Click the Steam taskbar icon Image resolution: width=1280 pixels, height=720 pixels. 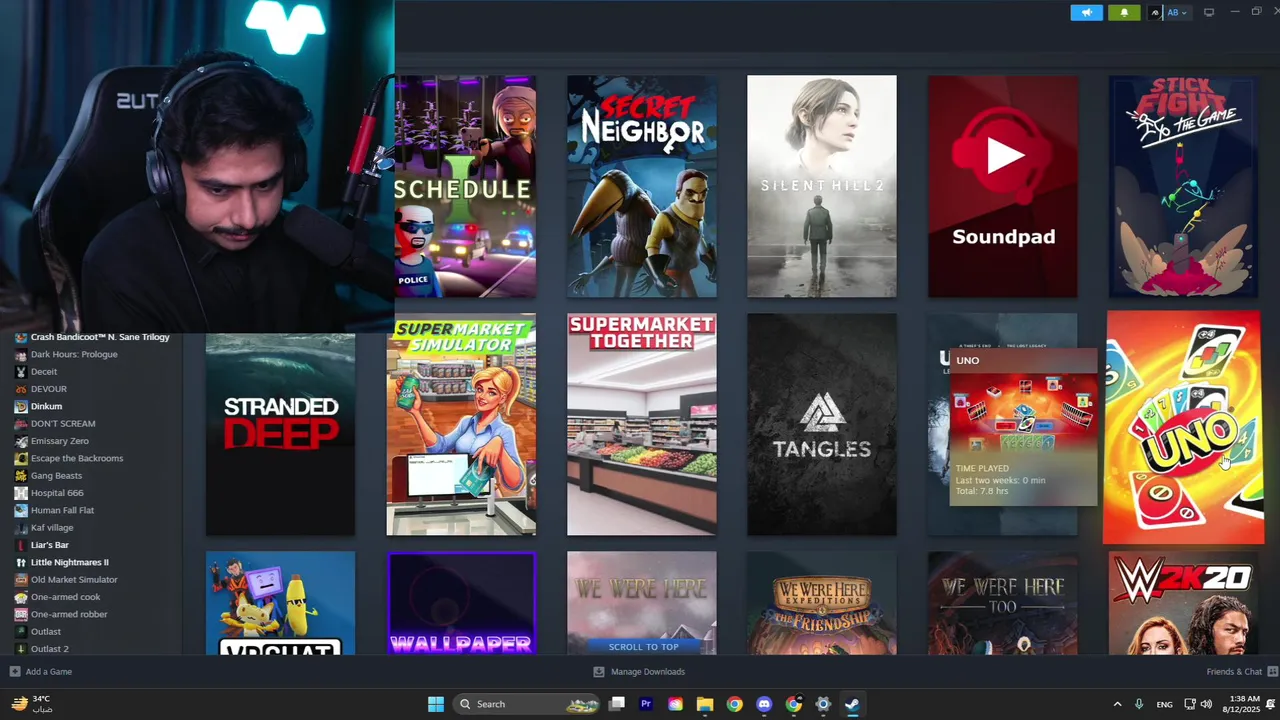852,704
